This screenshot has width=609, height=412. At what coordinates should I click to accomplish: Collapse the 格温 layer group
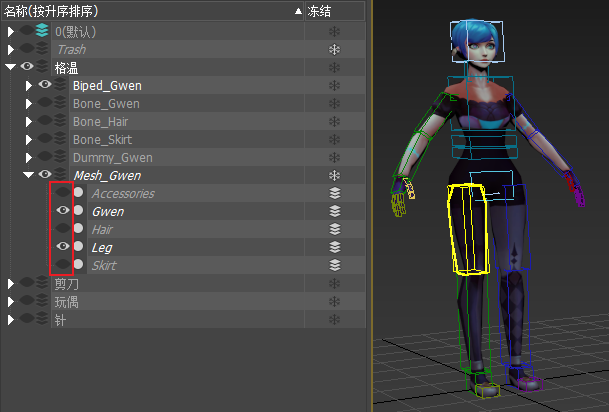[11, 67]
